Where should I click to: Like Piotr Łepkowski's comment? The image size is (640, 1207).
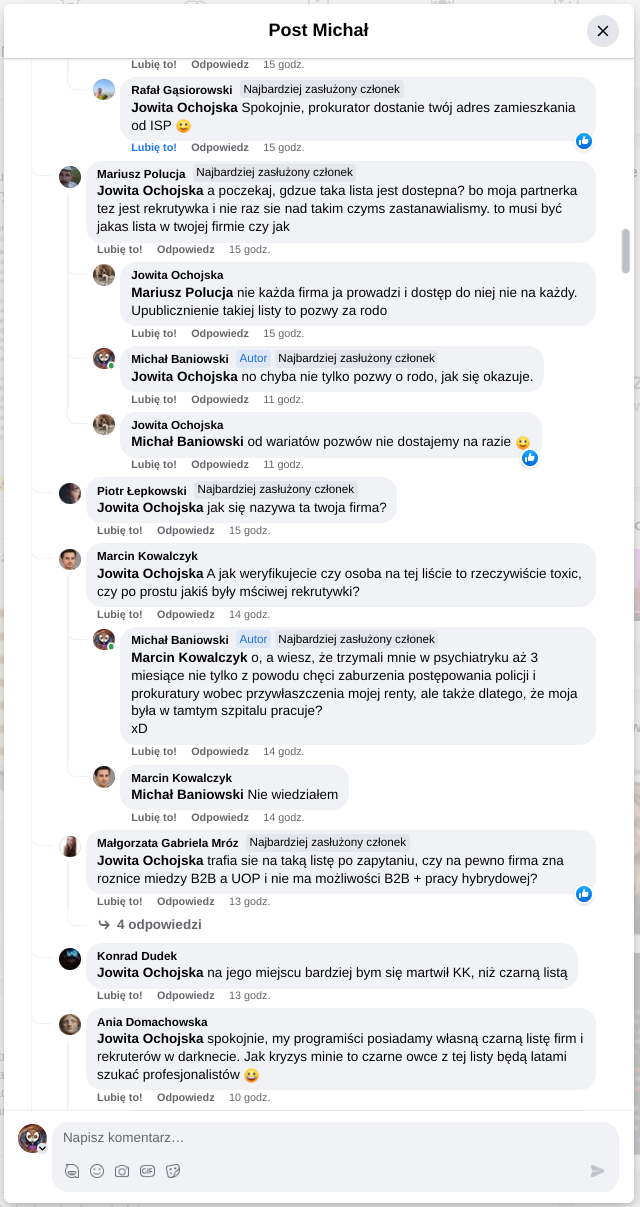coord(120,530)
